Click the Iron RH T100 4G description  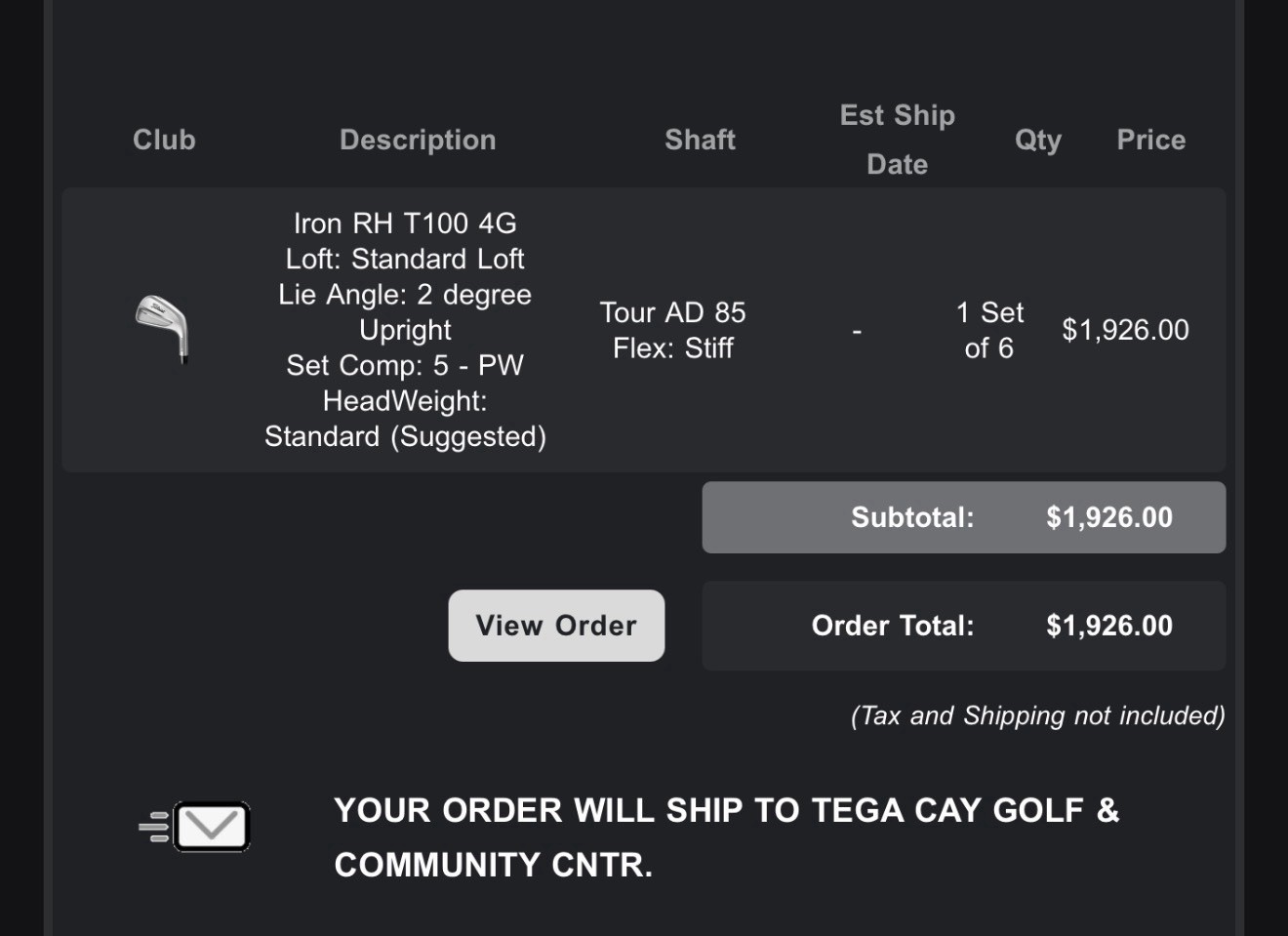405,224
